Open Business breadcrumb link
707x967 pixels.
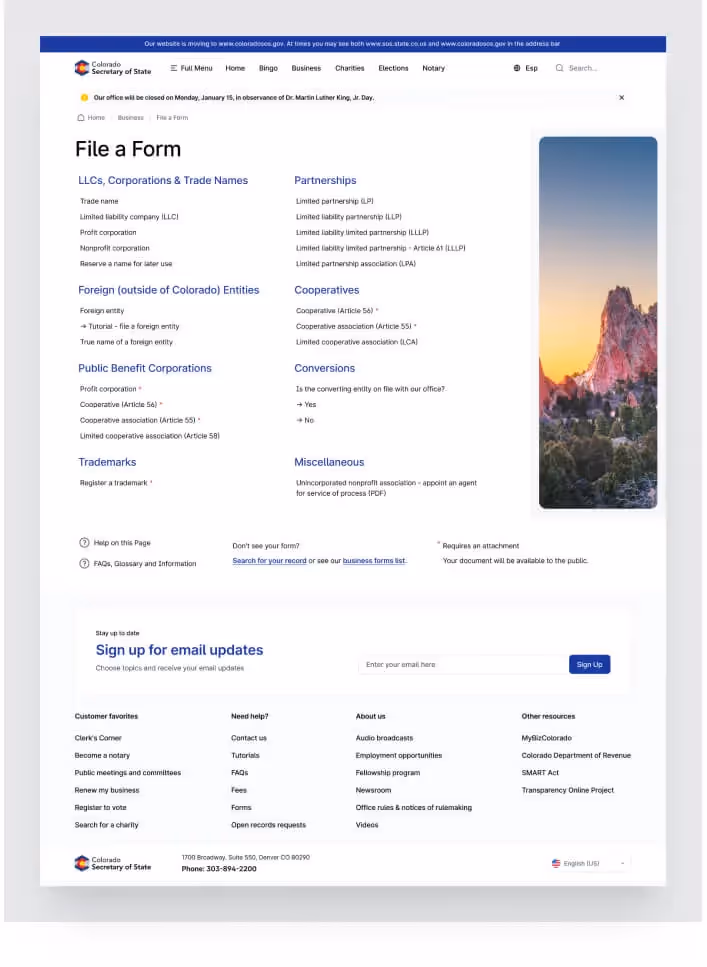pos(130,117)
